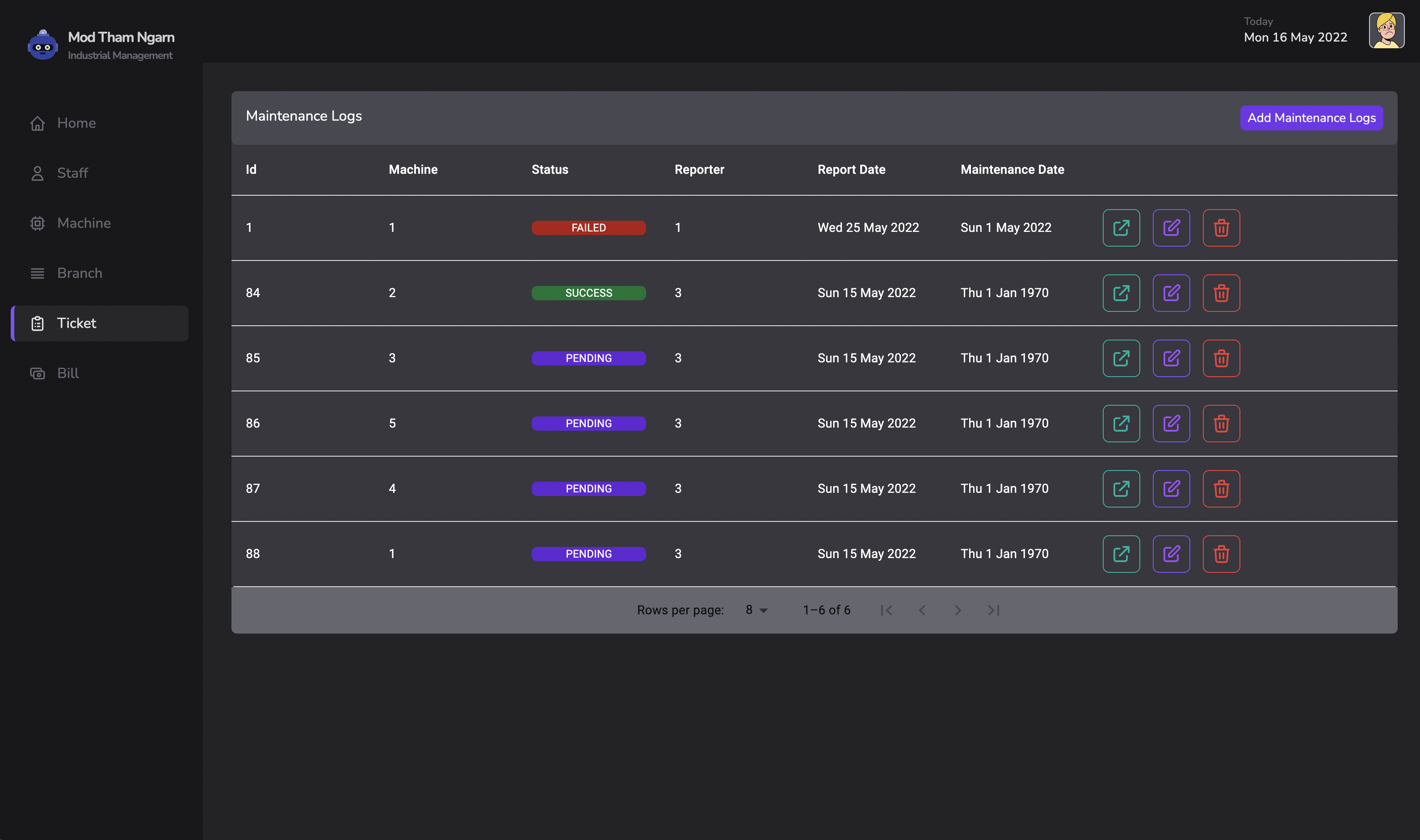The image size is (1420, 840).
Task: Delete the maintenance log with Id 88
Action: 1221,554
